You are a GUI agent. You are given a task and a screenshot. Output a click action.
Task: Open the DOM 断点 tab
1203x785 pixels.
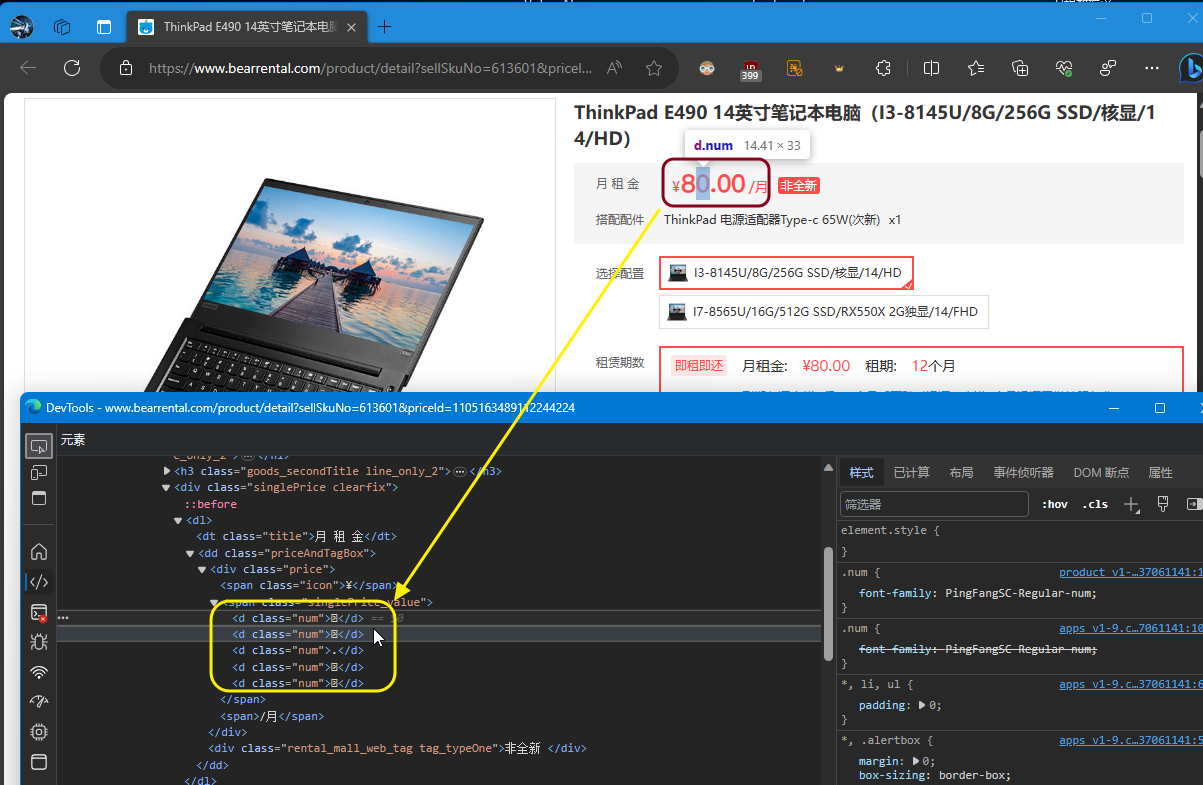[x=1101, y=473]
